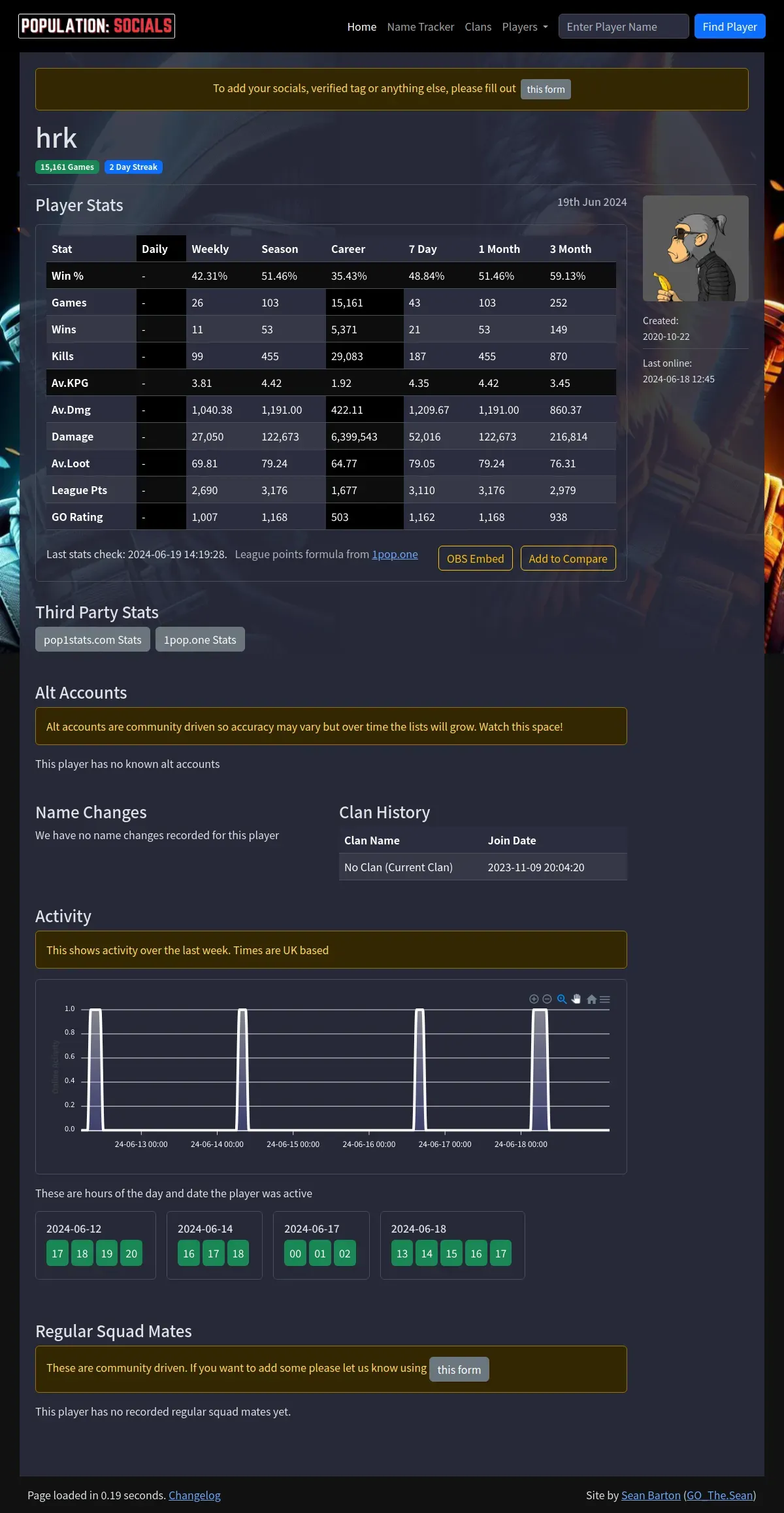
Task: Click the player avatar image
Action: tap(695, 248)
